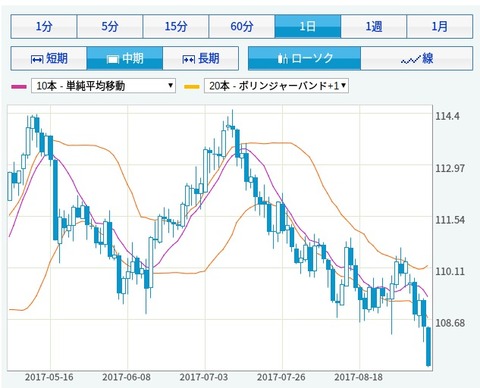Set chart range to 中期

(125, 59)
